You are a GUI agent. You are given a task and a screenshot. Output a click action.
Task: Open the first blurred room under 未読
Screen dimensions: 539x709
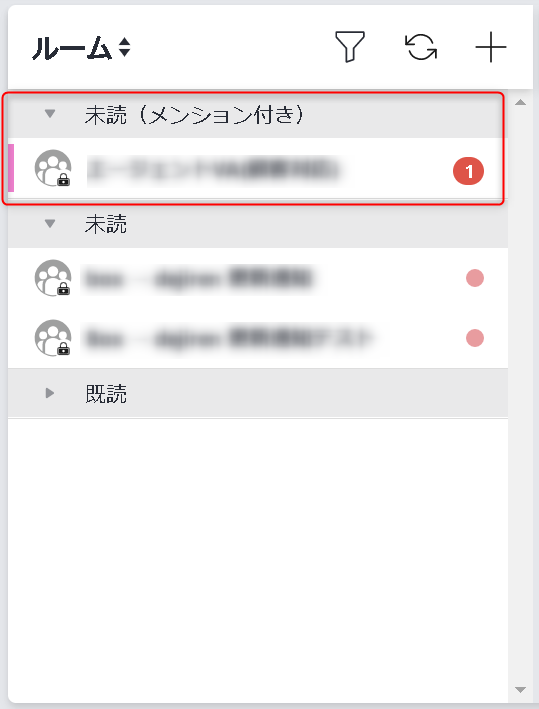258,278
